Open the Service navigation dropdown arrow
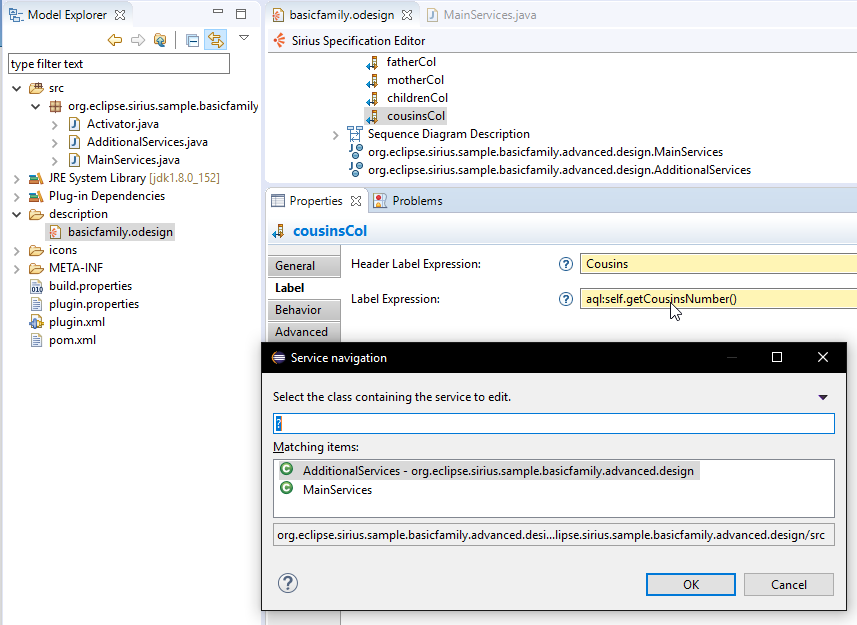Viewport: 857px width, 625px height. (x=823, y=397)
